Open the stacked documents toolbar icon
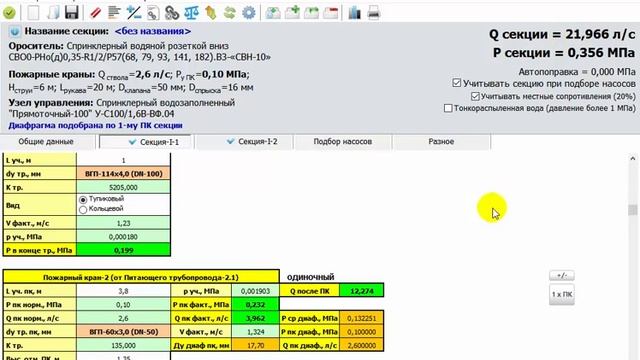This screenshot has width=640, height=360. (x=53, y=13)
